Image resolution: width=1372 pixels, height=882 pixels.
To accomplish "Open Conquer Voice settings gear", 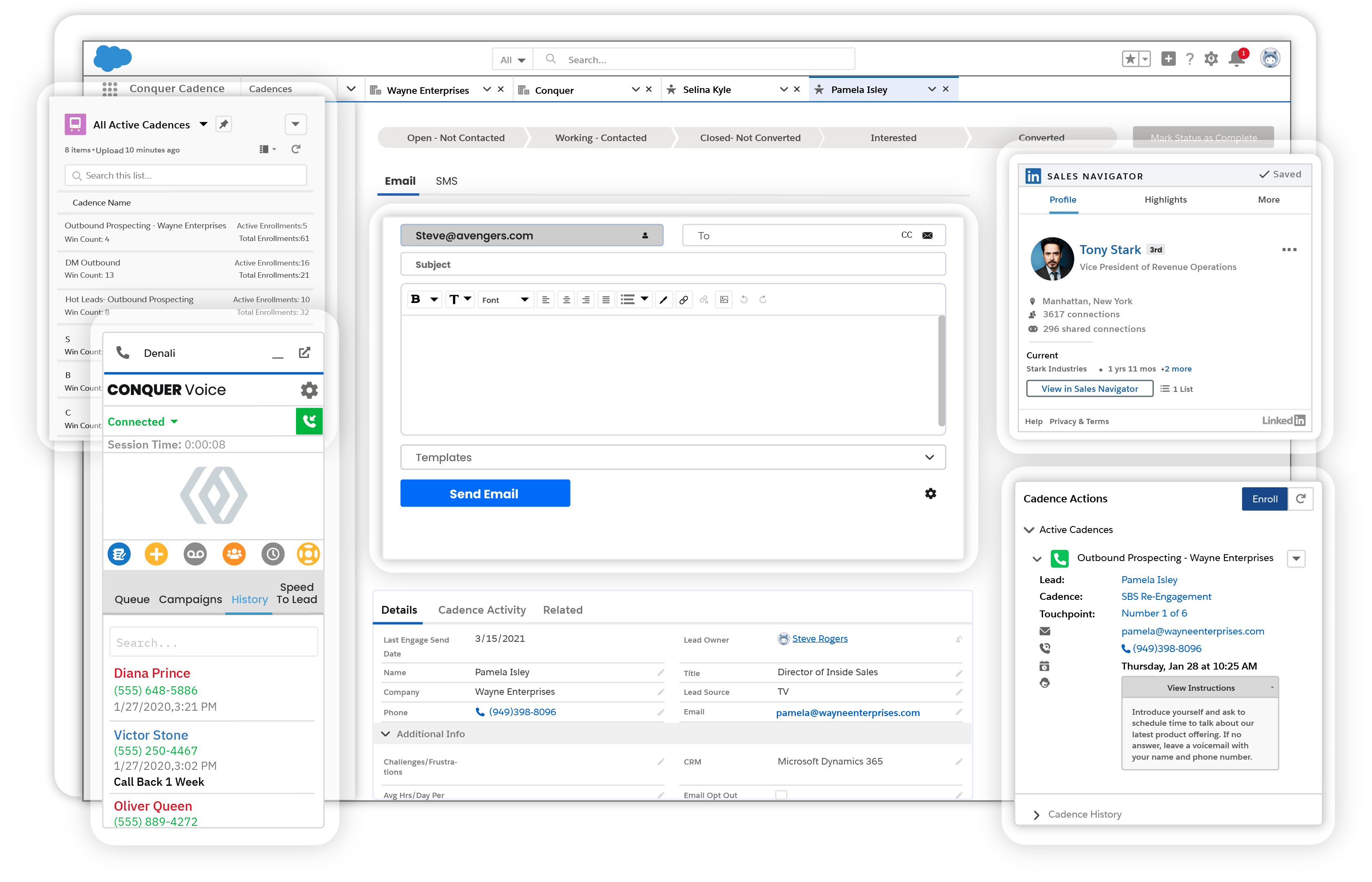I will [309, 390].
